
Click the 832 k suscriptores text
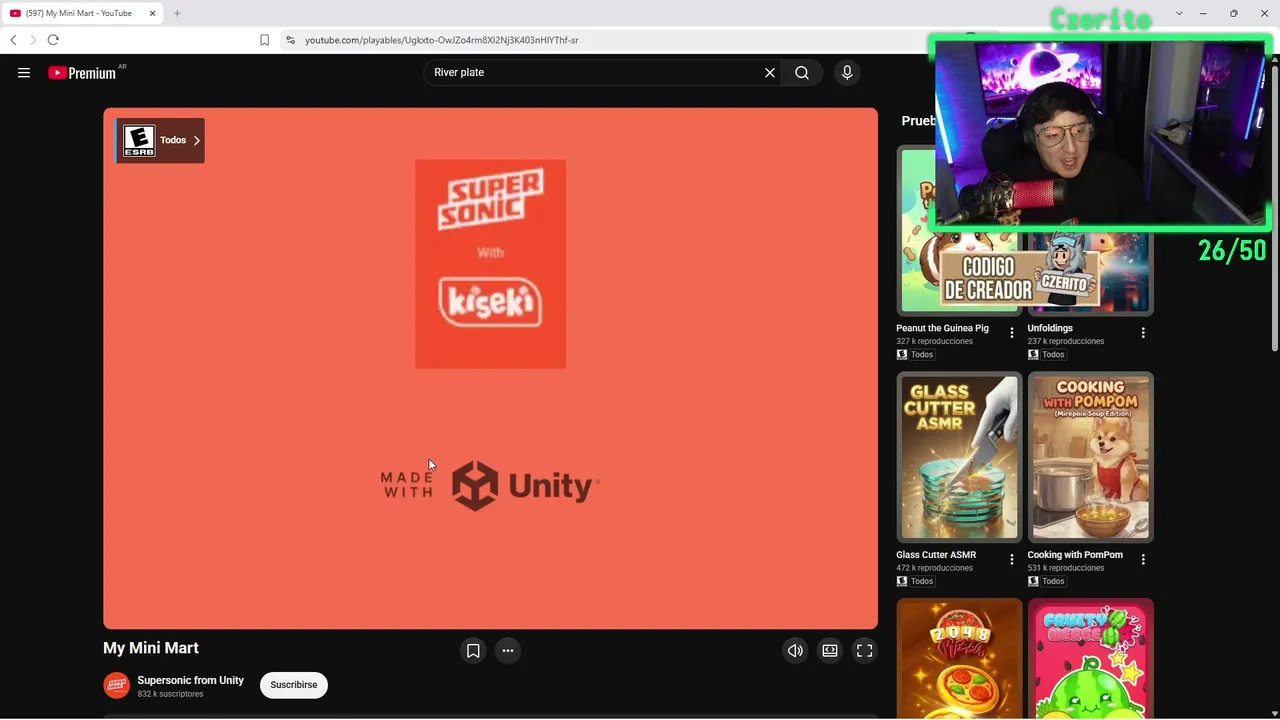coord(170,694)
